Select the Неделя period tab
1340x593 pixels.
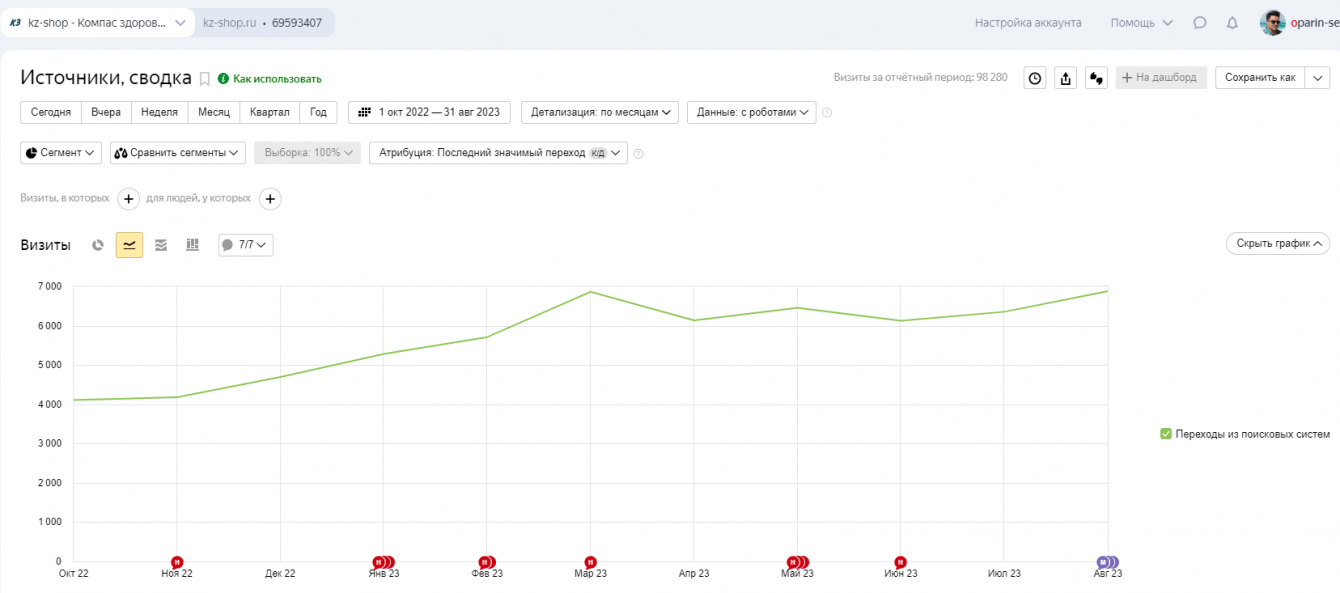[x=159, y=113]
